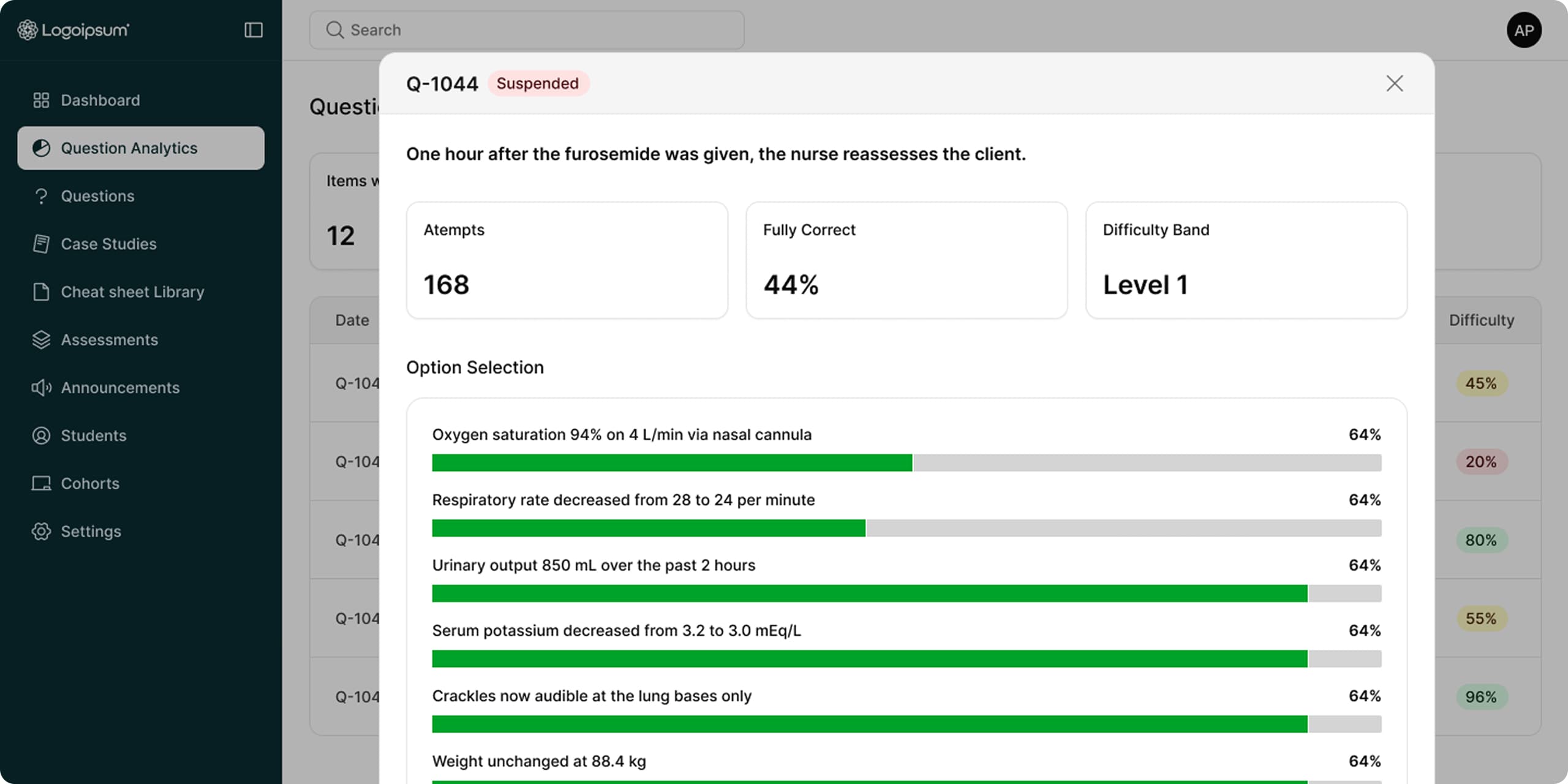Click the Fully Correct 44% card
1568x784 pixels.
coord(907,260)
